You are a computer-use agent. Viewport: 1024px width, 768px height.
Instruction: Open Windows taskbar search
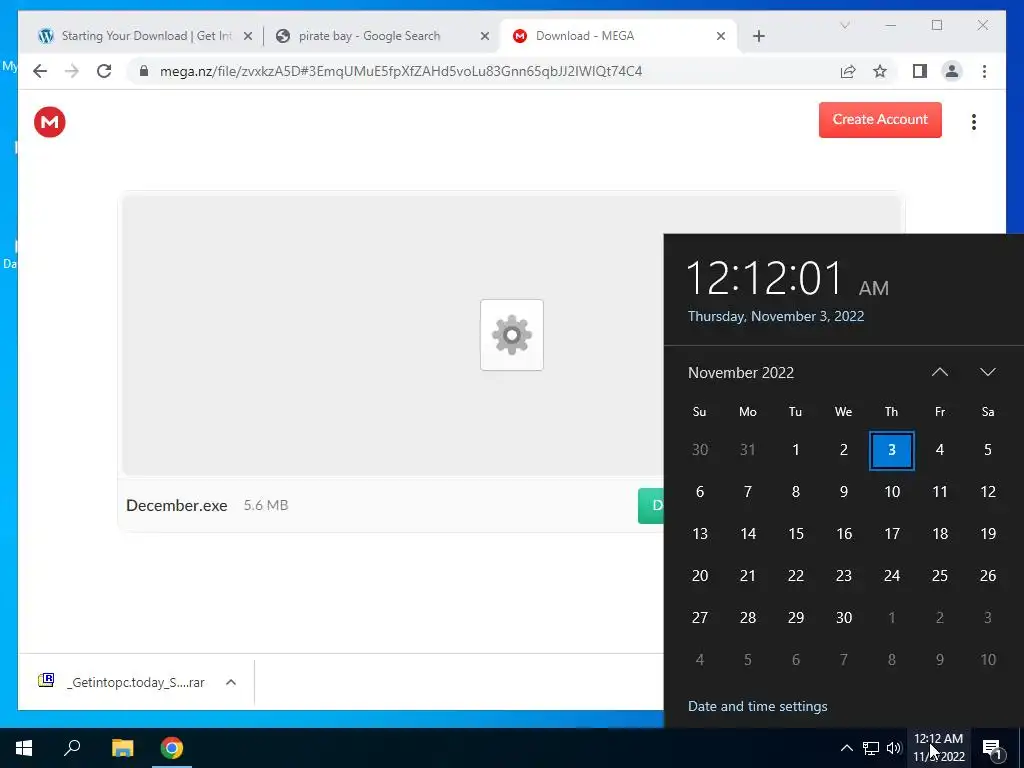point(72,748)
